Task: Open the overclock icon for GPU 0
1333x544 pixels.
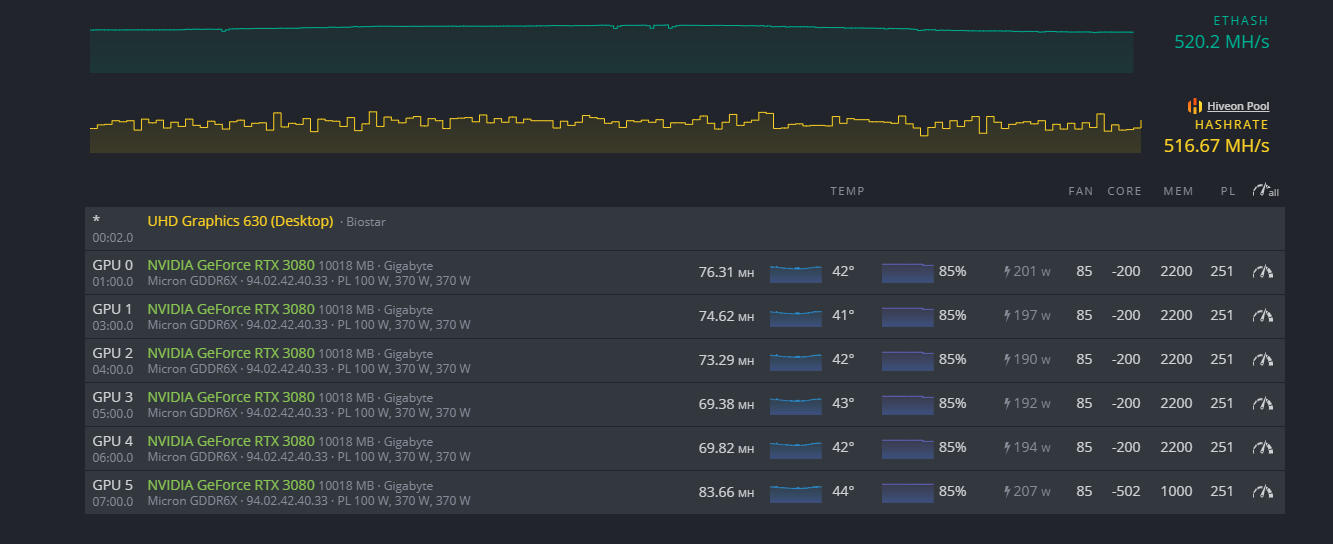Action: 1264,272
